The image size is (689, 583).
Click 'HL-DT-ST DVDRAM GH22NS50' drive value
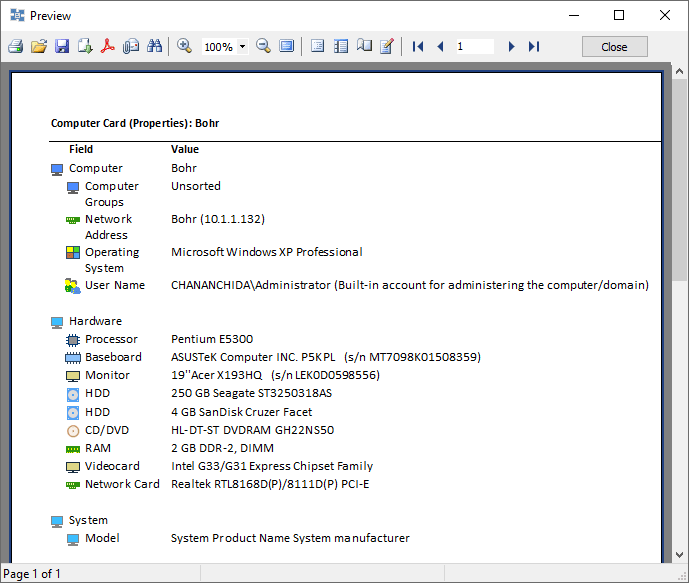pyautogui.click(x=253, y=430)
